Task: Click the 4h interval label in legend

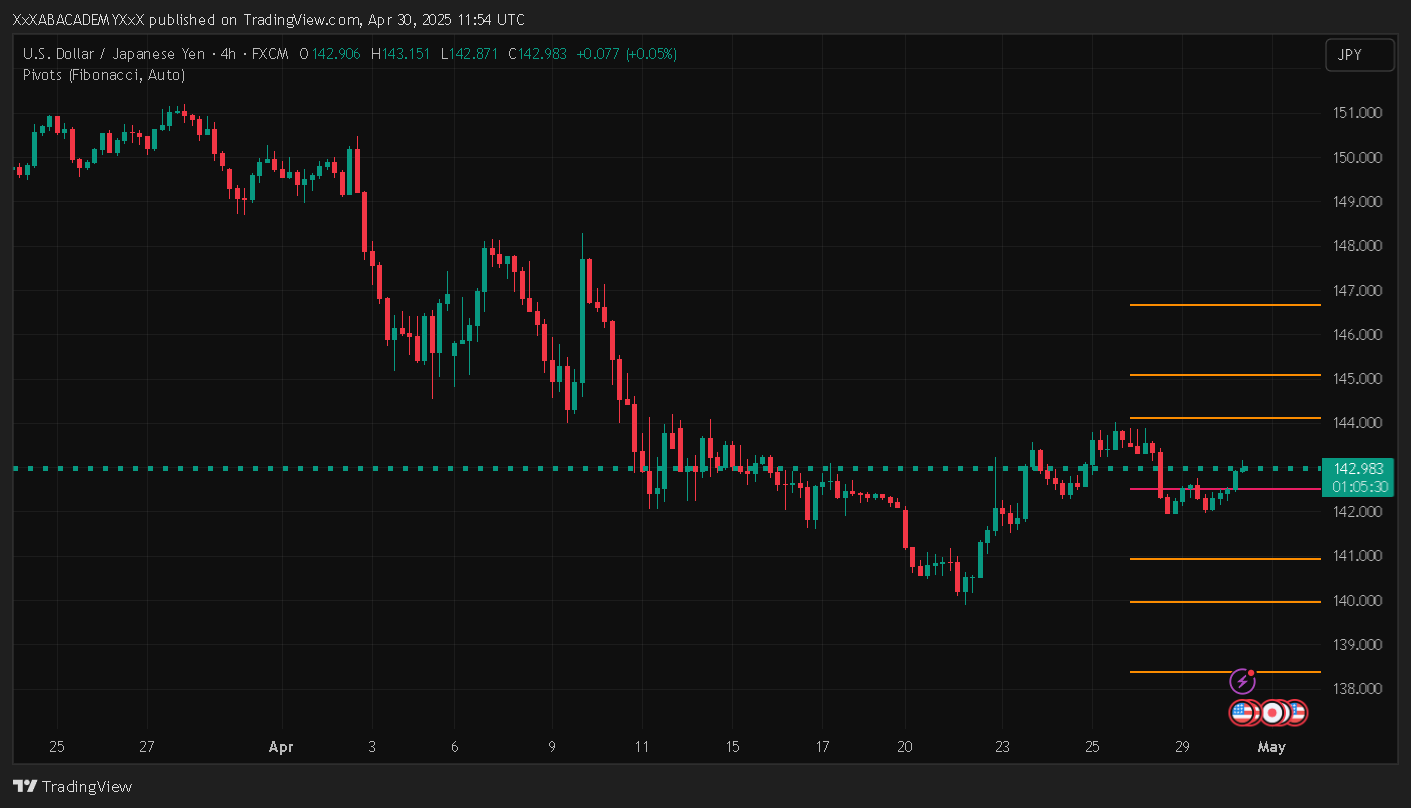Action: coord(228,54)
